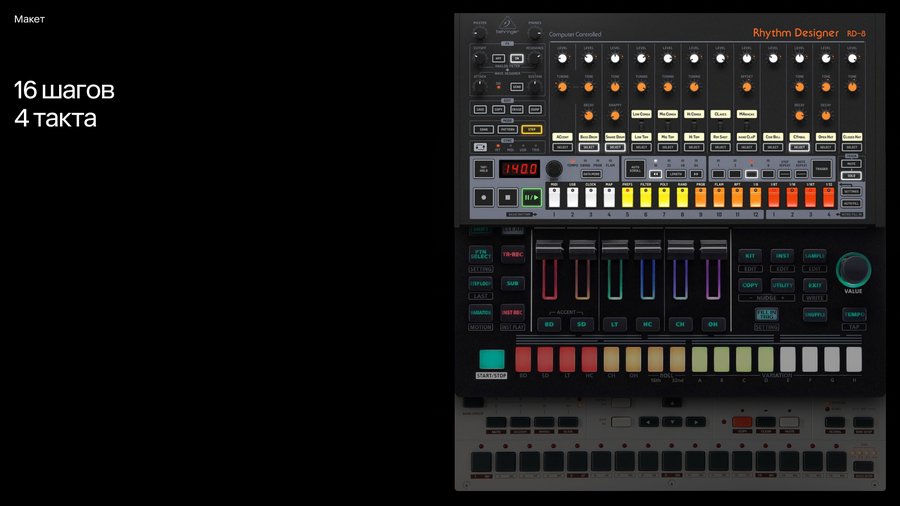900x506 pixels.
Task: Click the green-ringed VALUE knob
Action: tap(854, 270)
